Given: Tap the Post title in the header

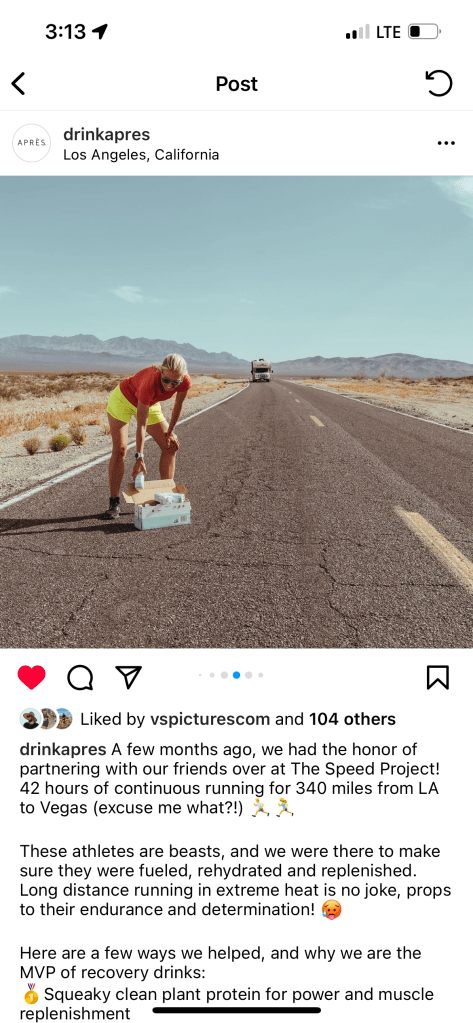Looking at the screenshot, I should click(x=237, y=84).
